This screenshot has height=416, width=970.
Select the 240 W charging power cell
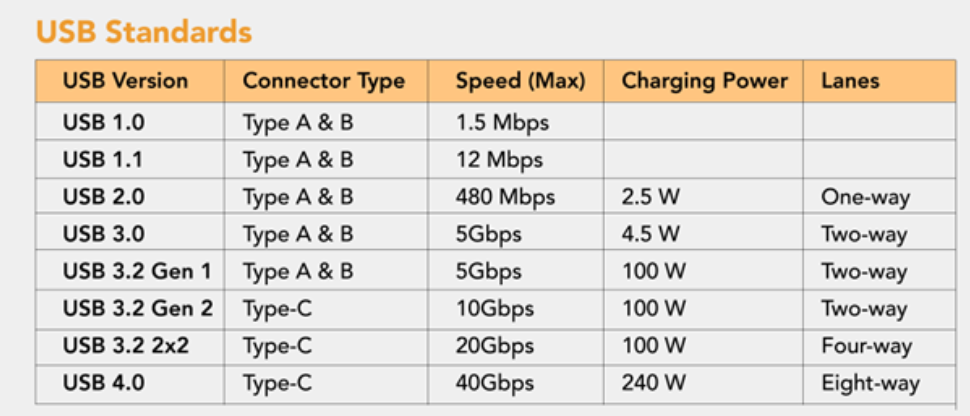pos(654,383)
